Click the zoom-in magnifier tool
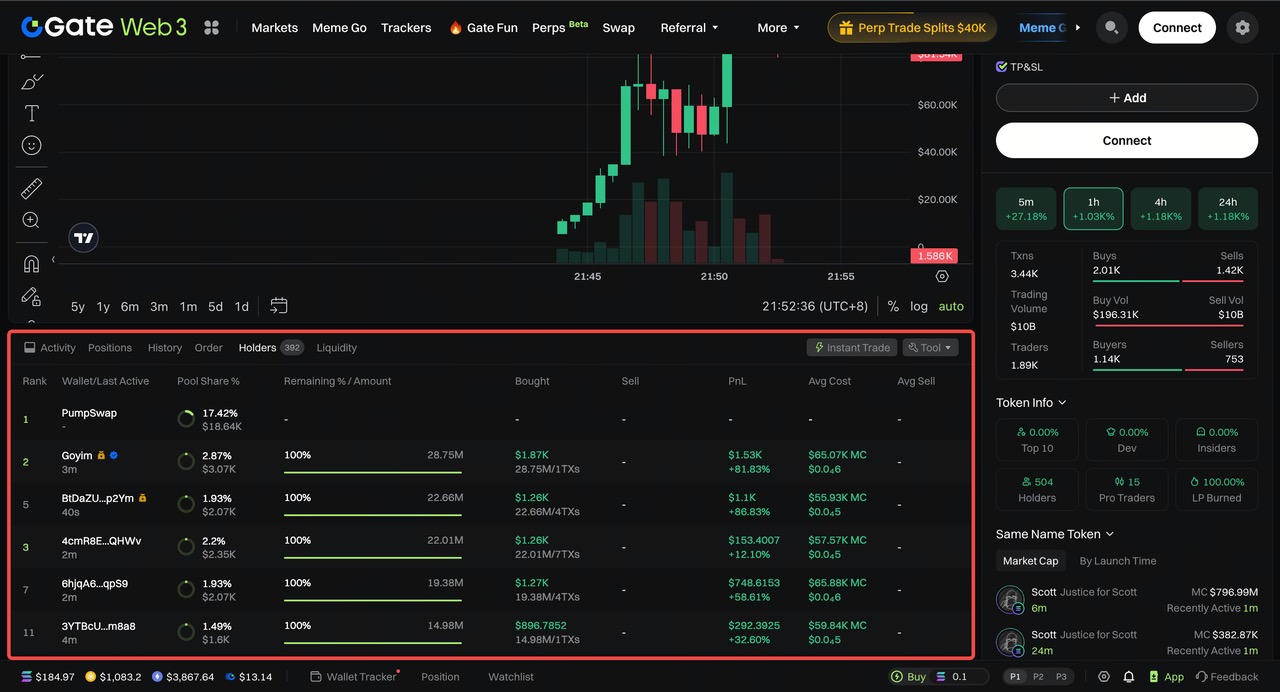 pyautogui.click(x=31, y=220)
